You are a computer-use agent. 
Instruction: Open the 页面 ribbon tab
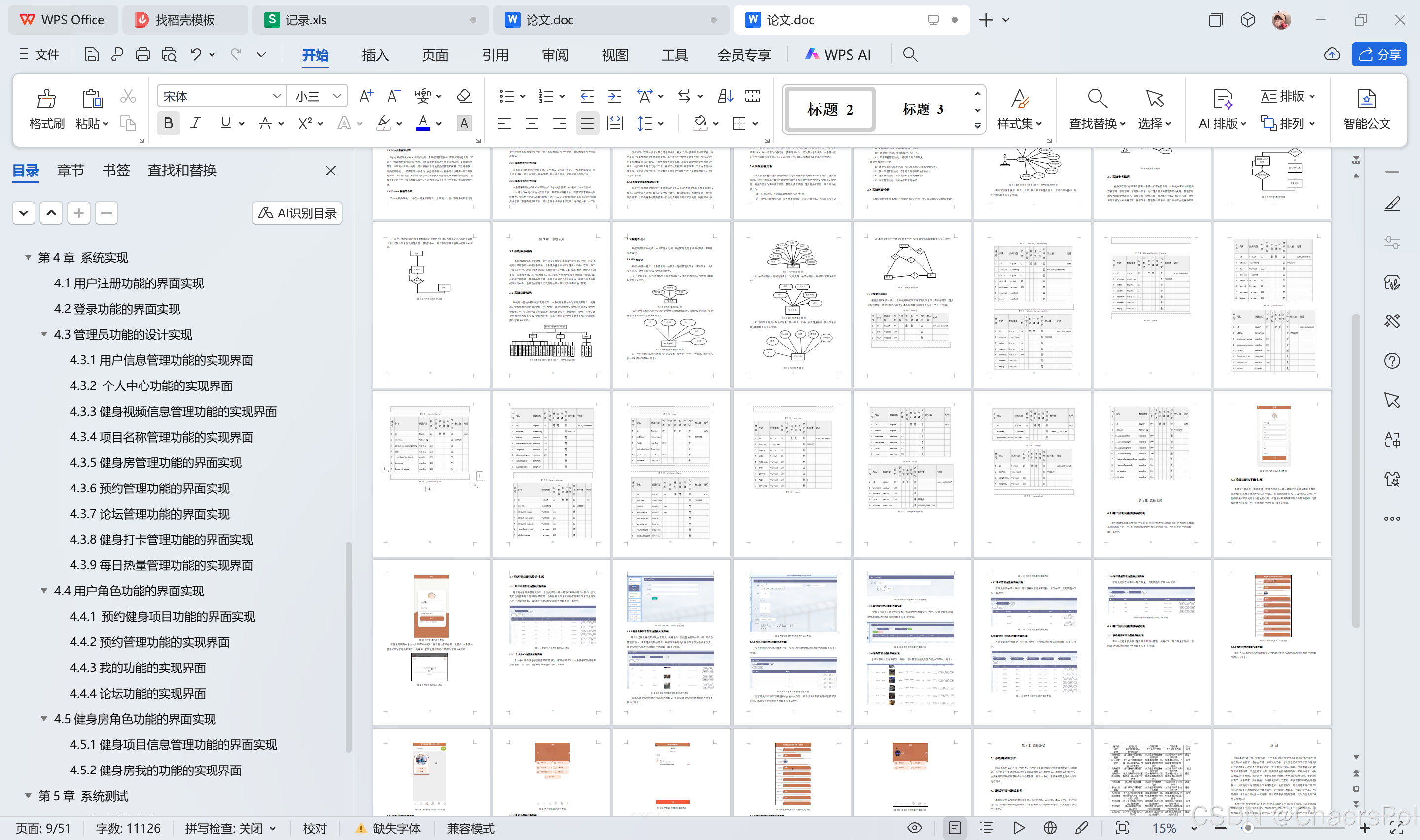[435, 55]
